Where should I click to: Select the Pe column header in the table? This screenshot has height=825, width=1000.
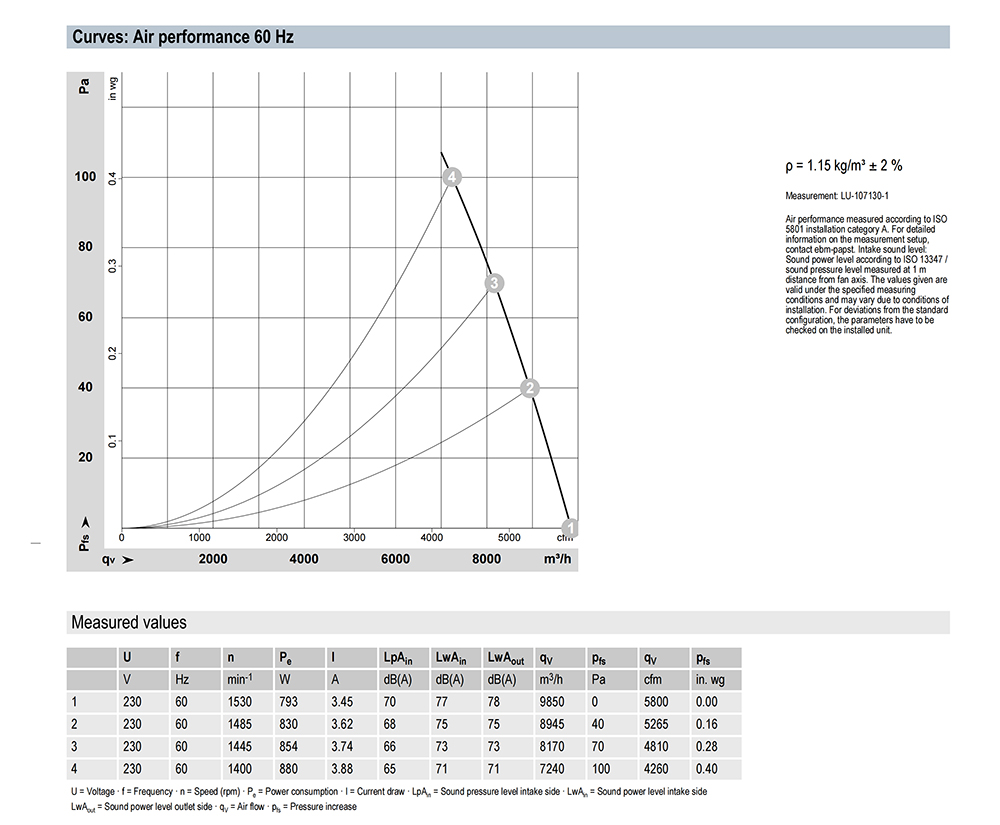286,659
